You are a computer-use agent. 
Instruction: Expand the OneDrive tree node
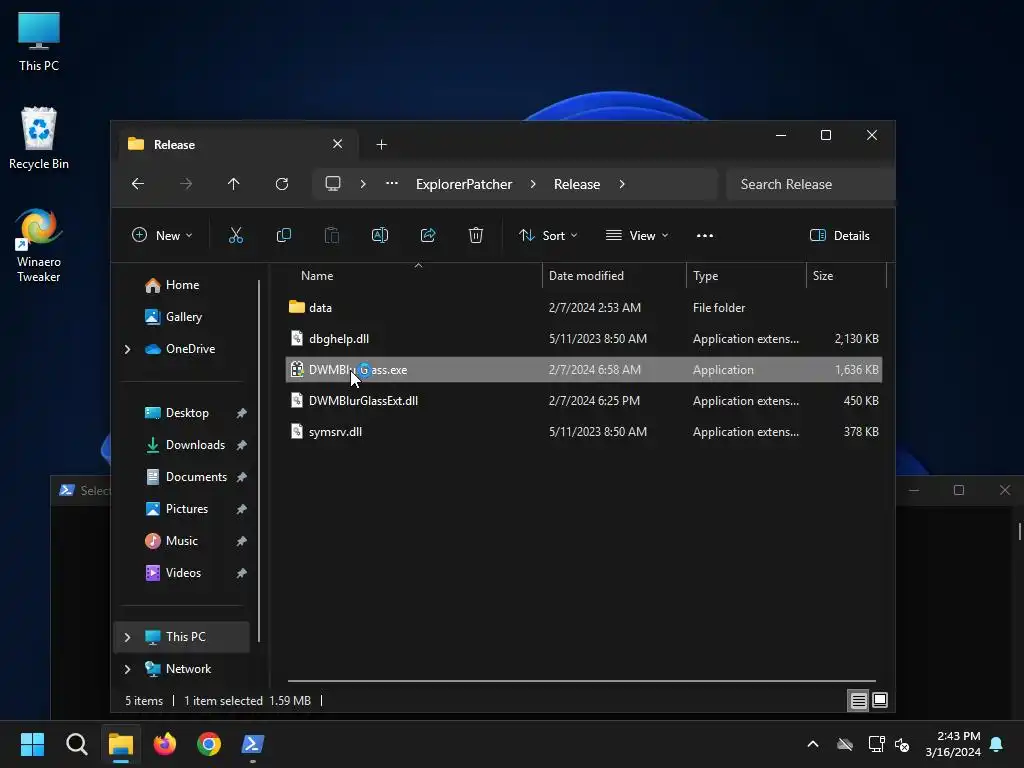127,349
